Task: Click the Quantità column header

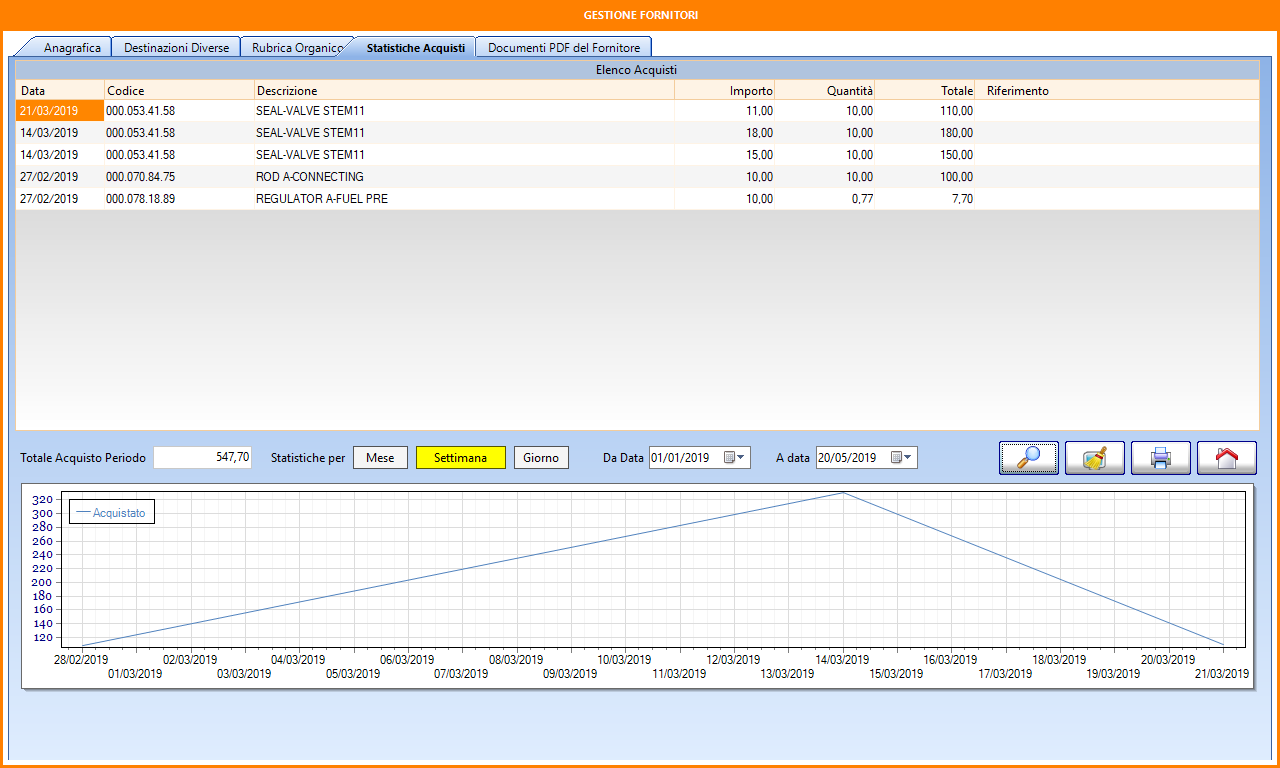Action: pyautogui.click(x=825, y=90)
